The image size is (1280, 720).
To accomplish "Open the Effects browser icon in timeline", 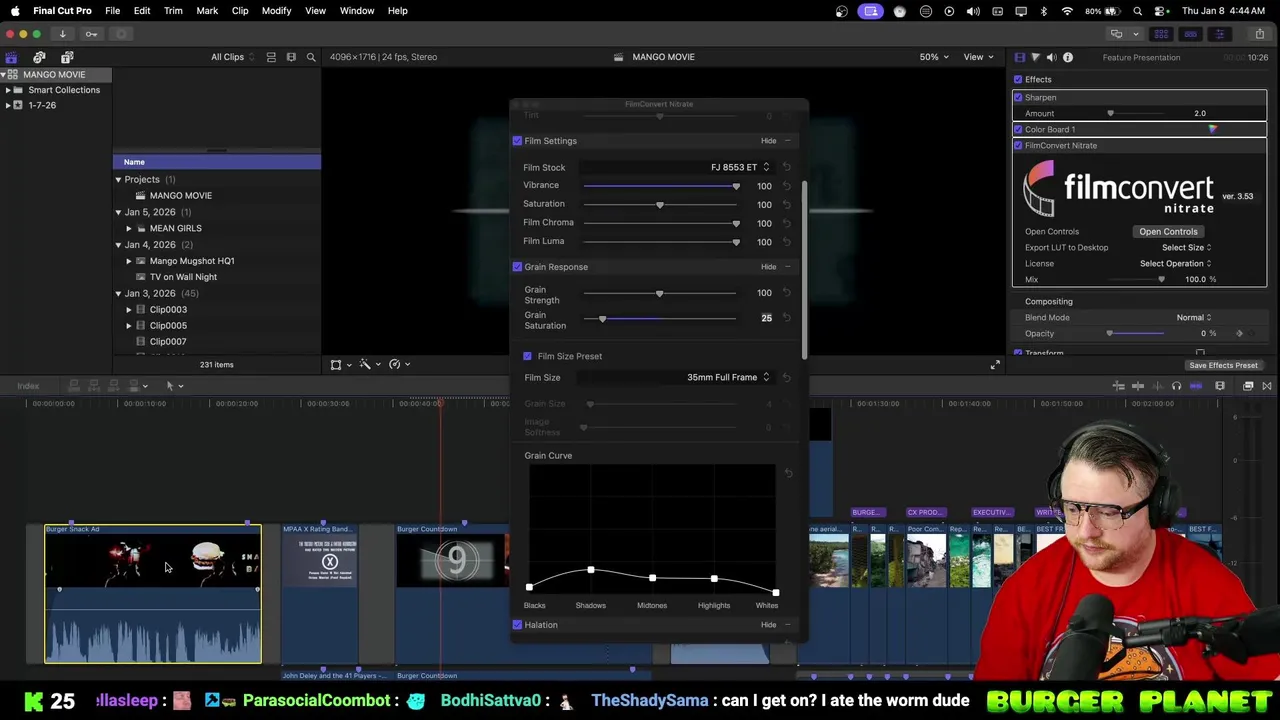I will click(1248, 386).
